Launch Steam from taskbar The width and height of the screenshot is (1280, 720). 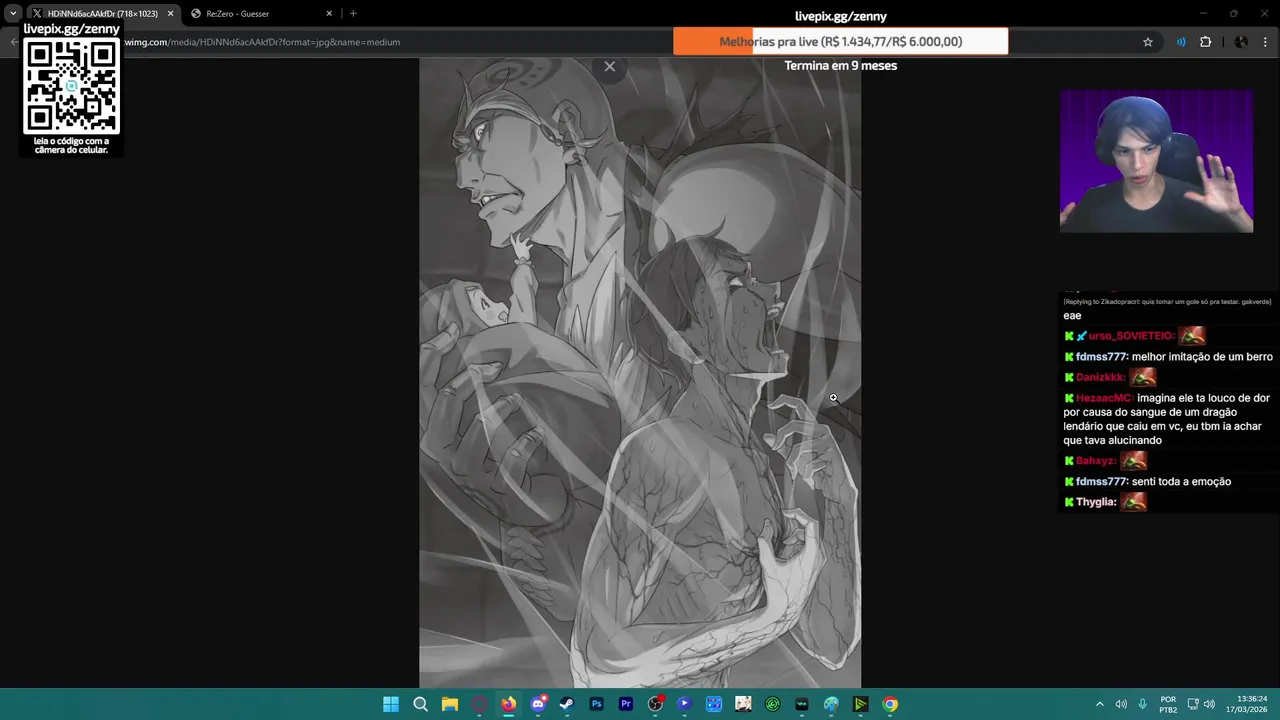567,704
